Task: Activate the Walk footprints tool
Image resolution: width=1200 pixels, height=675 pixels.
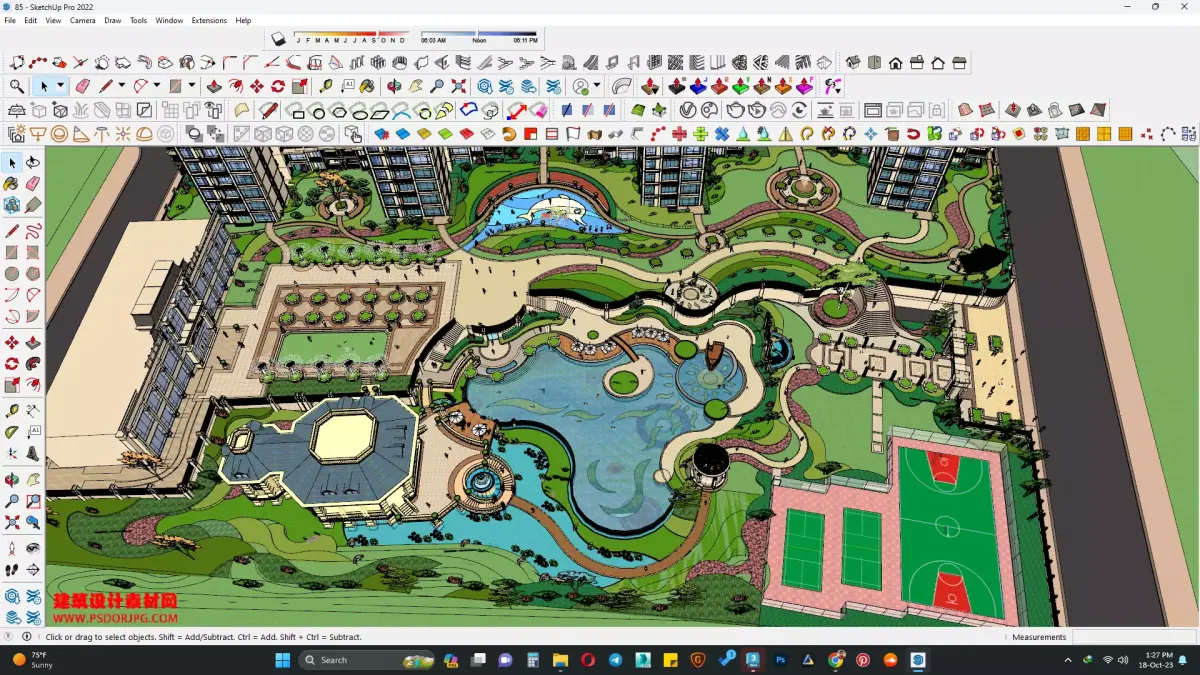Action: click(x=12, y=570)
